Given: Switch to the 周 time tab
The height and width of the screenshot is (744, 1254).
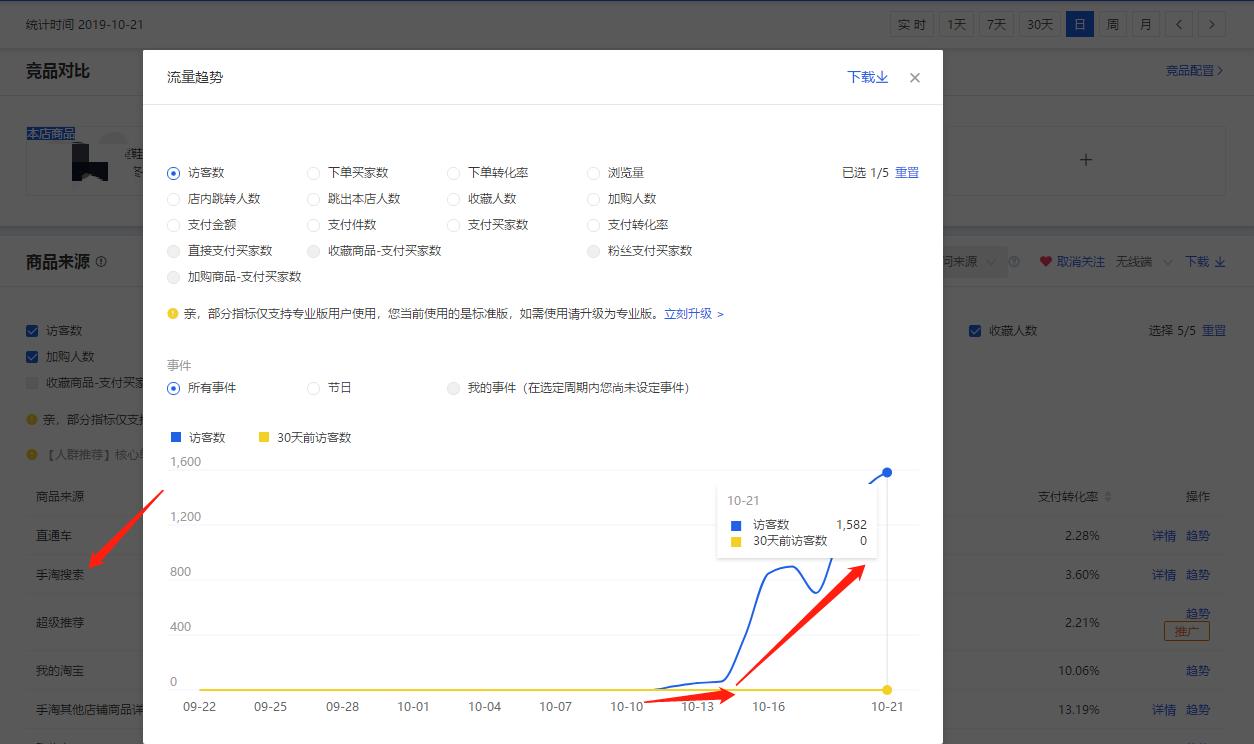Looking at the screenshot, I should [x=1112, y=23].
